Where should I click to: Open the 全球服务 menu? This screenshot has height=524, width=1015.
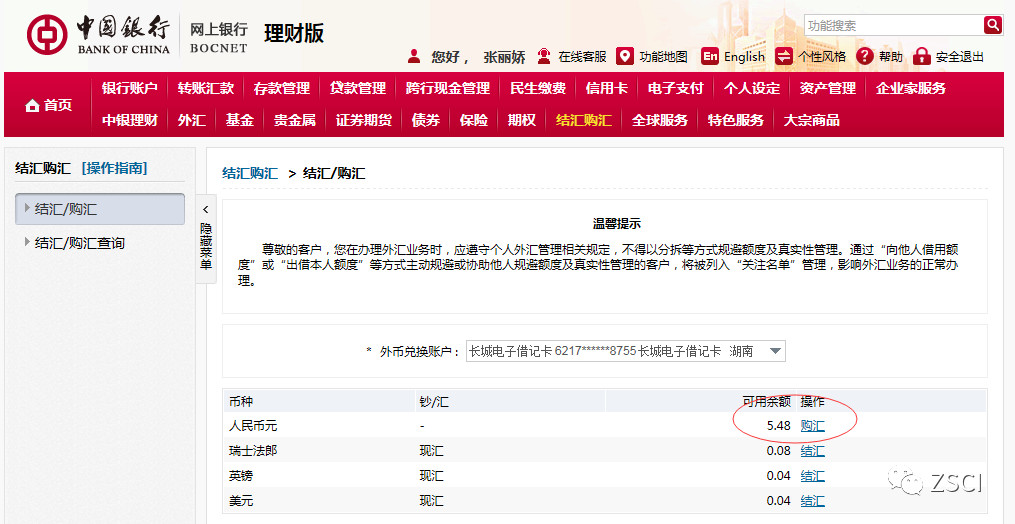click(660, 120)
